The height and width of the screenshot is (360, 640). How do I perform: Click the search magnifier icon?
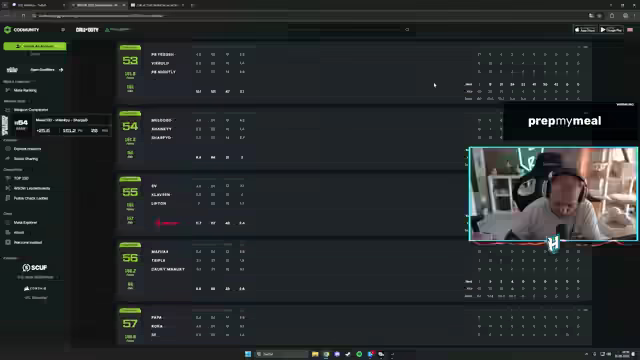[407, 30]
